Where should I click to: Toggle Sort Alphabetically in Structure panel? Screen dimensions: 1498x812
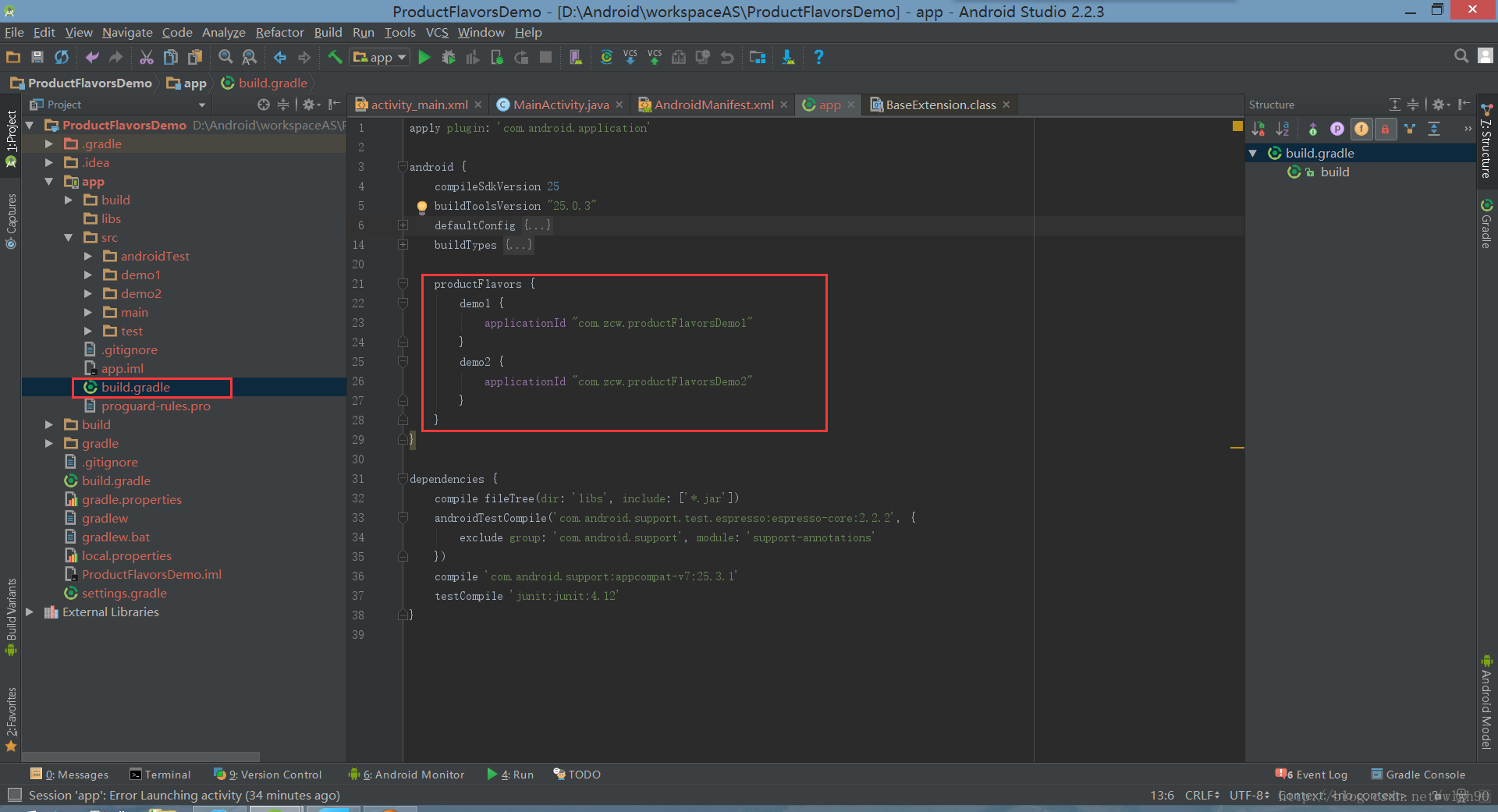1283,129
